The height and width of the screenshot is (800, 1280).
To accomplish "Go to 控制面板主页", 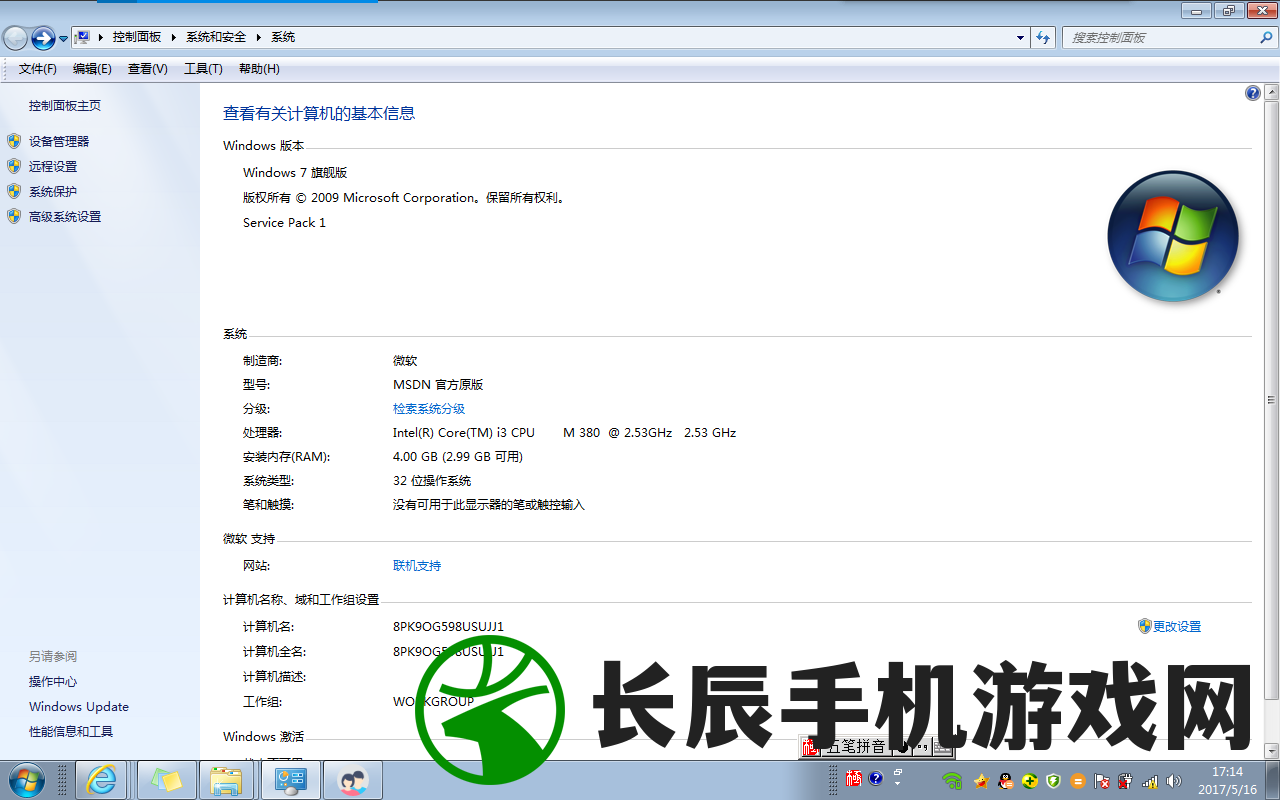I will 65,106.
